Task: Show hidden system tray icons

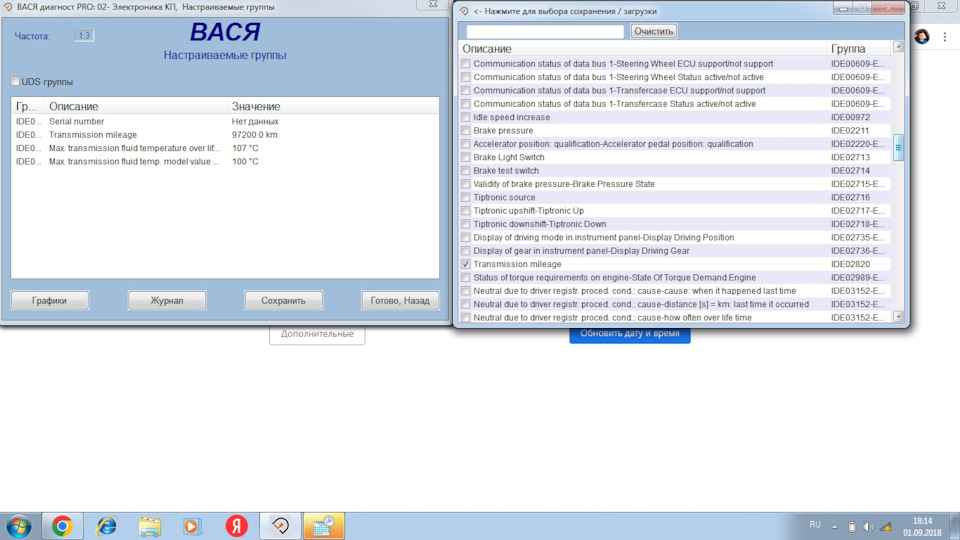Action: (834, 527)
